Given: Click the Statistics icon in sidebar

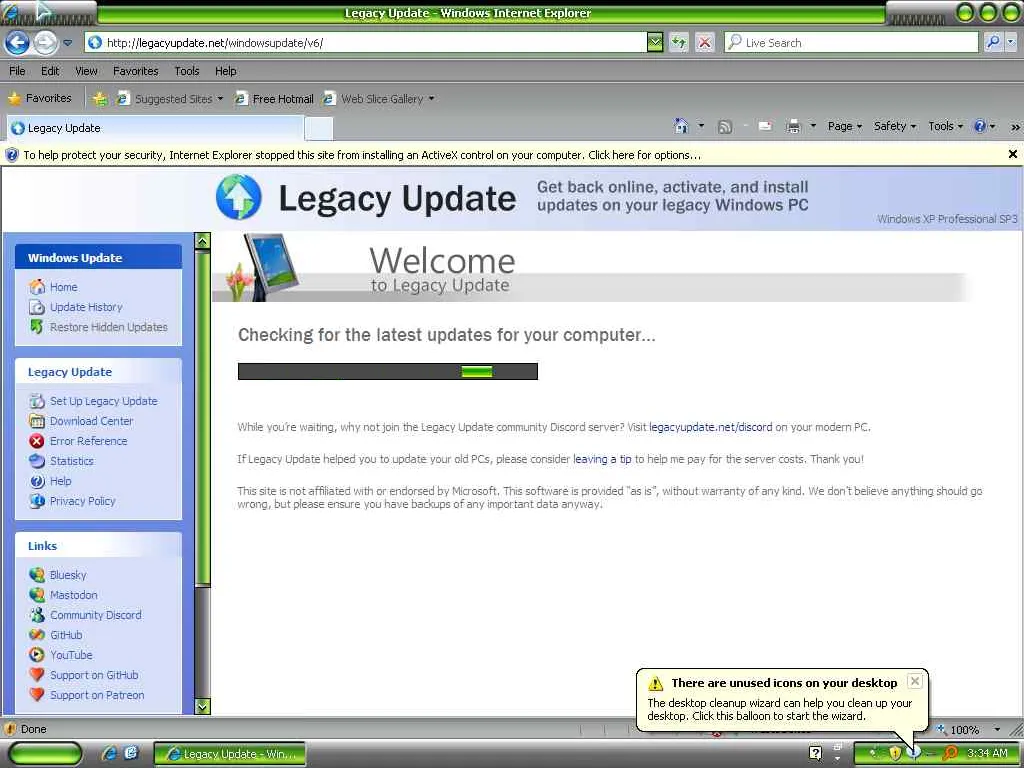Looking at the screenshot, I should [37, 461].
